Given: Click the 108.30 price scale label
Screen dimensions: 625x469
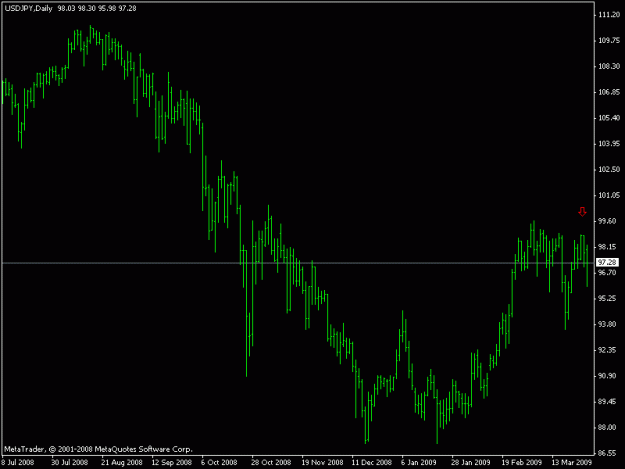Looking at the screenshot, I should click(609, 66).
